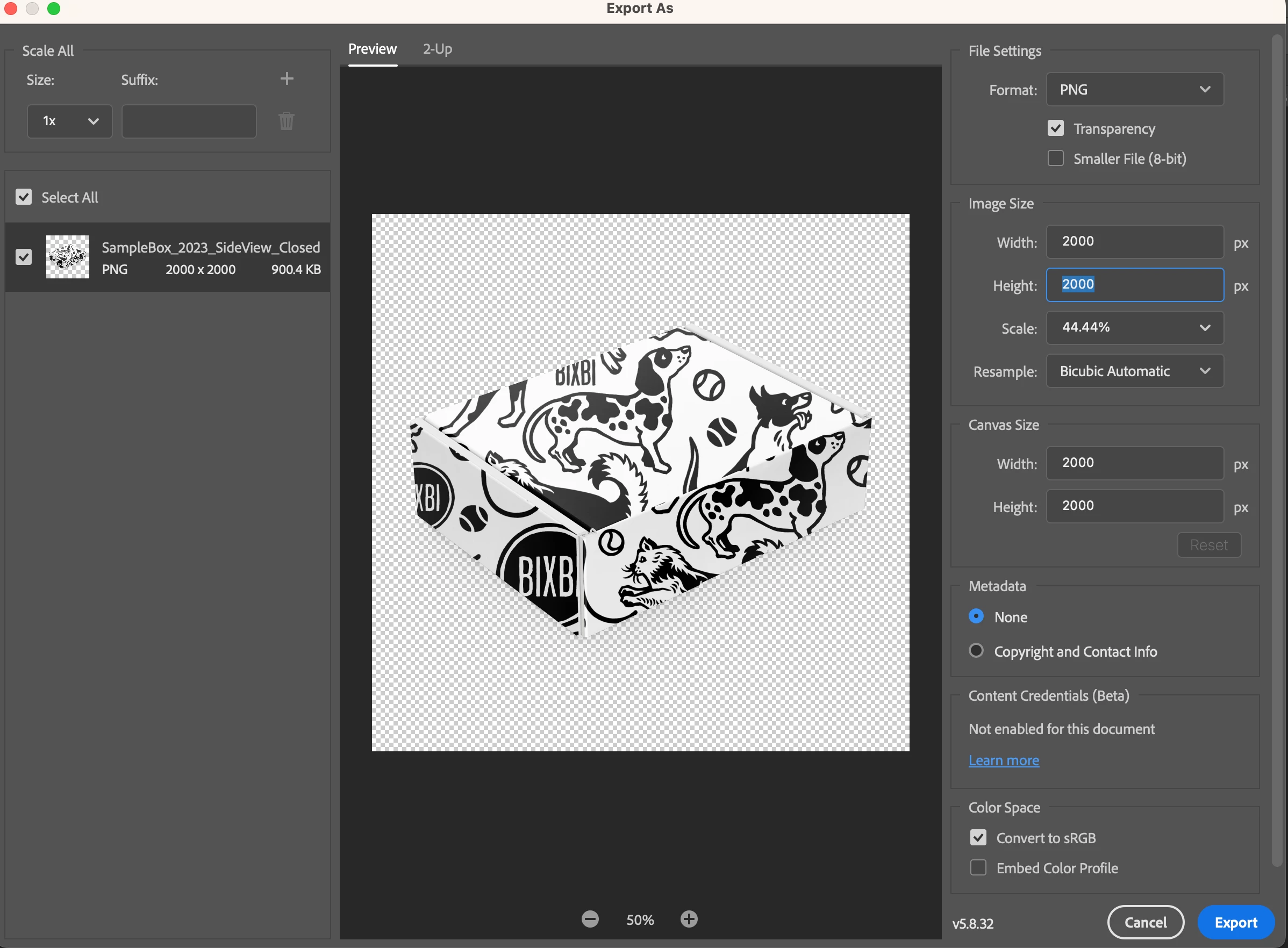This screenshot has height=948, width=1288.
Task: Click the green macOS fullscreen button
Action: point(53,9)
